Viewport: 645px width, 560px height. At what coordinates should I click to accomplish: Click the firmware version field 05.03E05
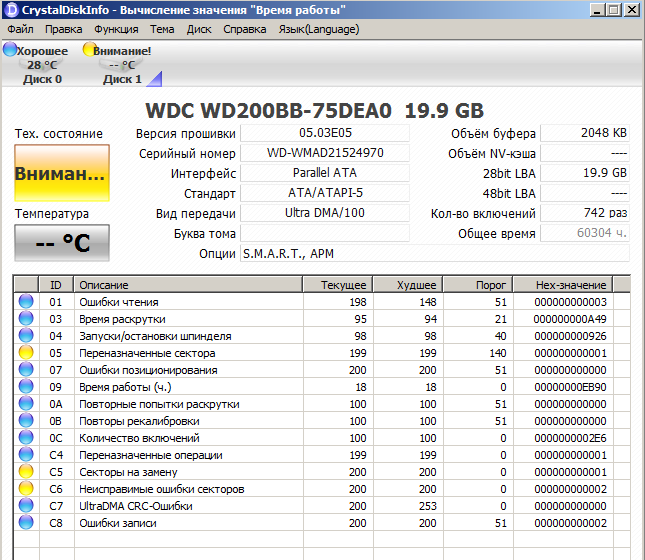[325, 133]
